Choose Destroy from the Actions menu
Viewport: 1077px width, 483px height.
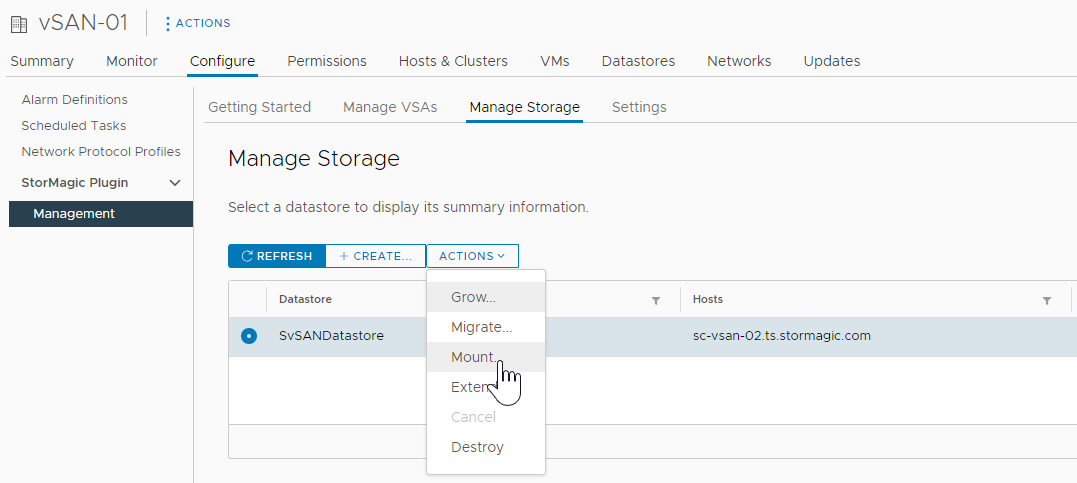(486, 447)
